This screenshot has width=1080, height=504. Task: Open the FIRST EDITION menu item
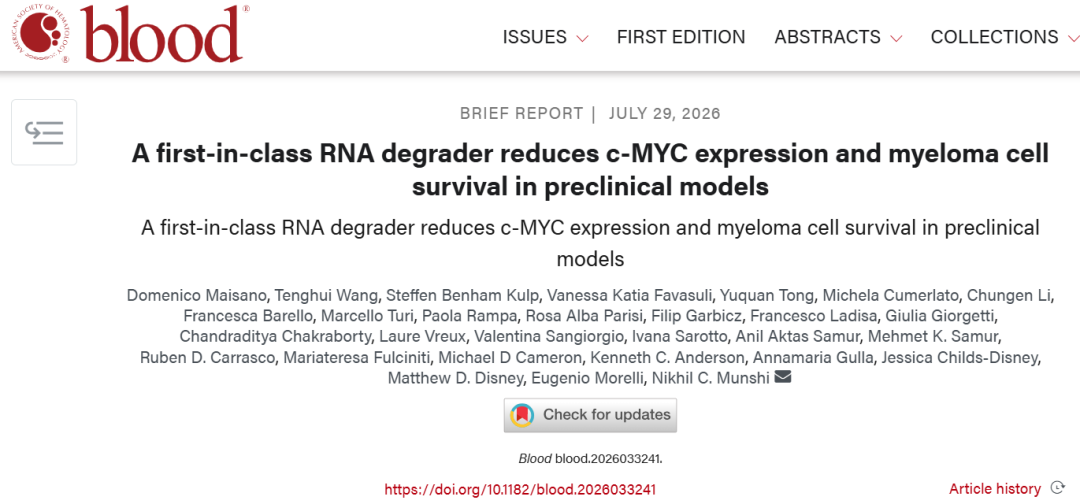coord(681,36)
